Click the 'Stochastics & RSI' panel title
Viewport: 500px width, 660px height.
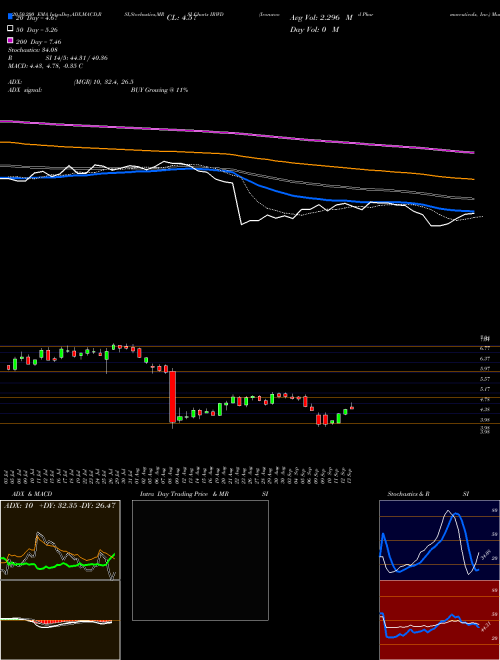tap(428, 494)
